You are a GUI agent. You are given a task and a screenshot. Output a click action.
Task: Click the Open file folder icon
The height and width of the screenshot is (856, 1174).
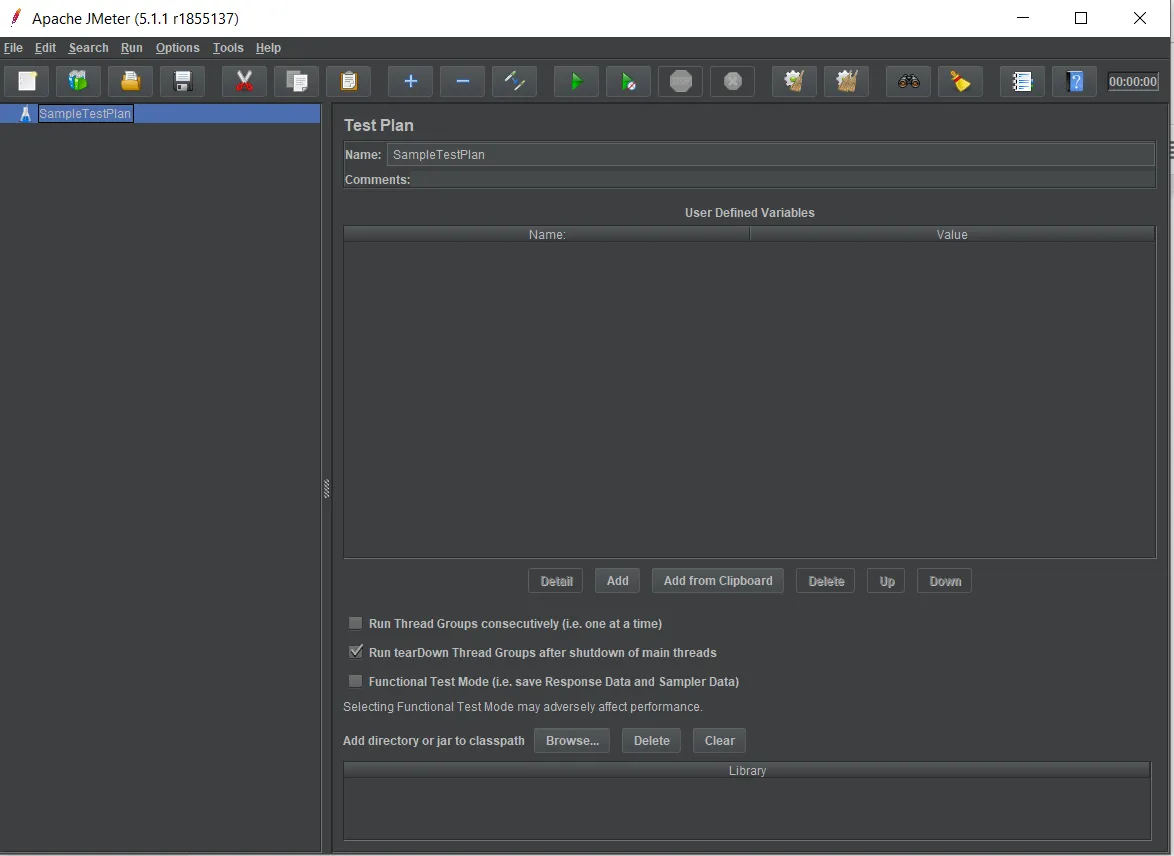(130, 82)
